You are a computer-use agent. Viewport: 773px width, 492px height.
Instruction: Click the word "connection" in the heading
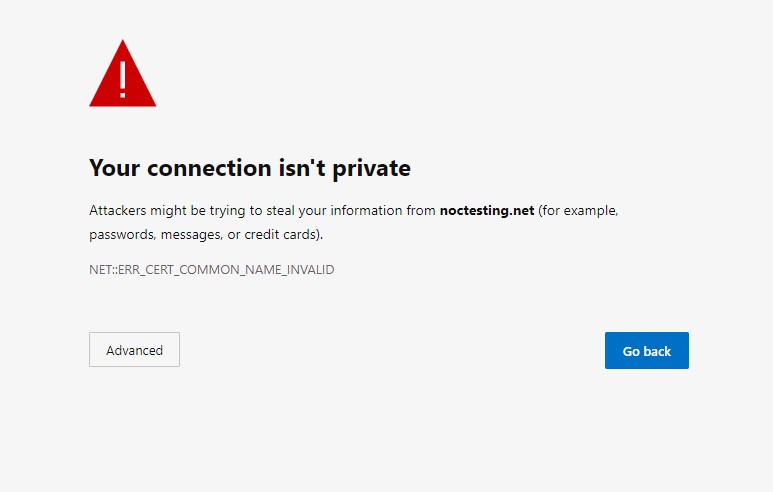(x=210, y=168)
